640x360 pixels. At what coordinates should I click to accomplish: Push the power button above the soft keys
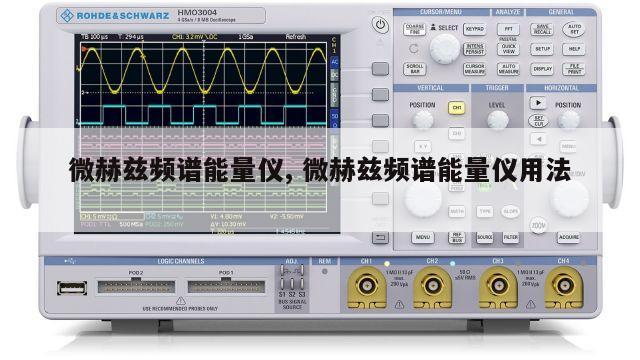(380, 25)
